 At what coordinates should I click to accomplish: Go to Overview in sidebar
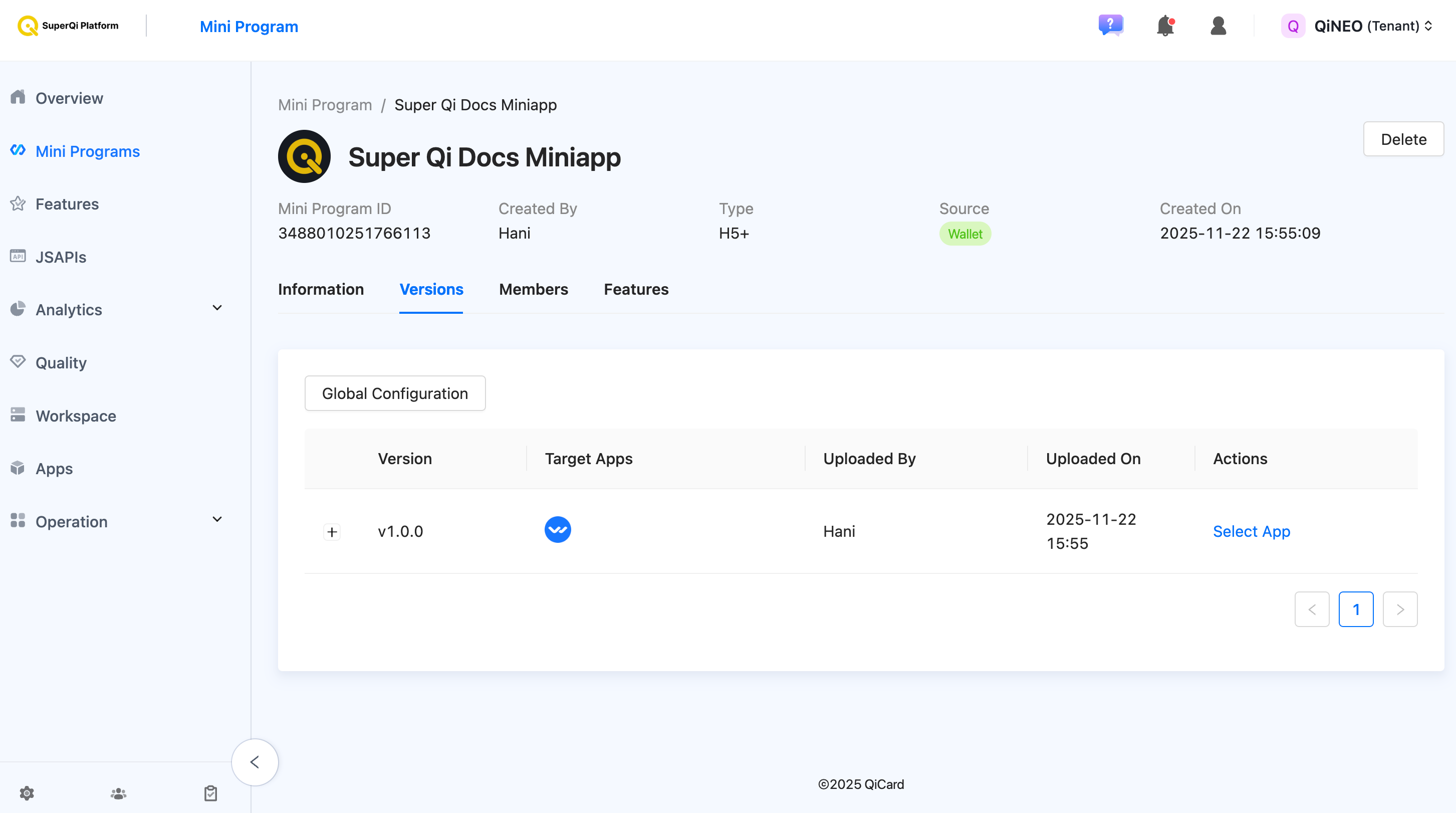69,98
